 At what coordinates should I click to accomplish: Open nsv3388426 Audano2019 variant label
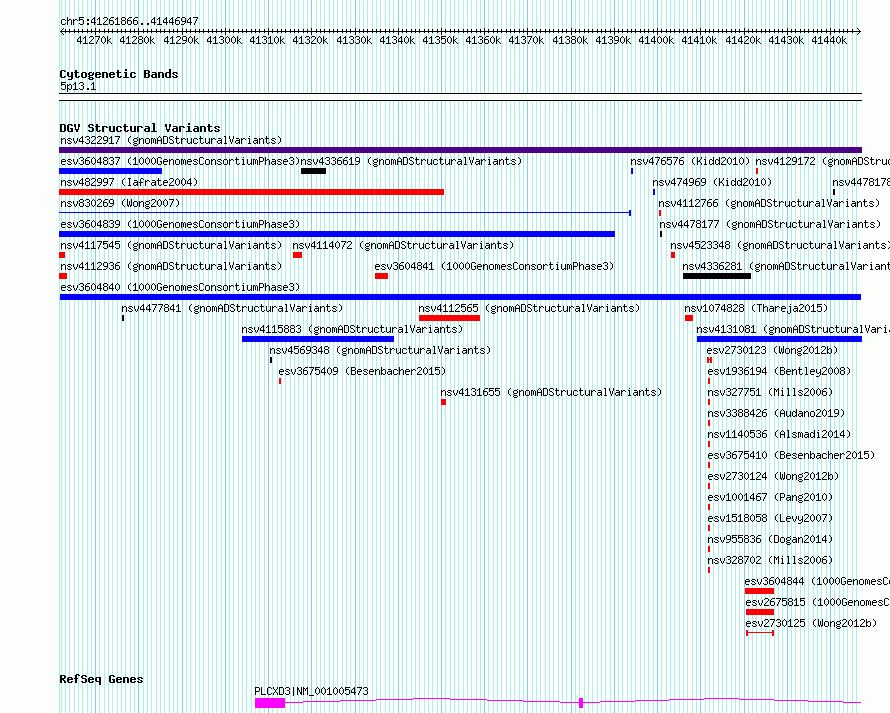coord(776,413)
